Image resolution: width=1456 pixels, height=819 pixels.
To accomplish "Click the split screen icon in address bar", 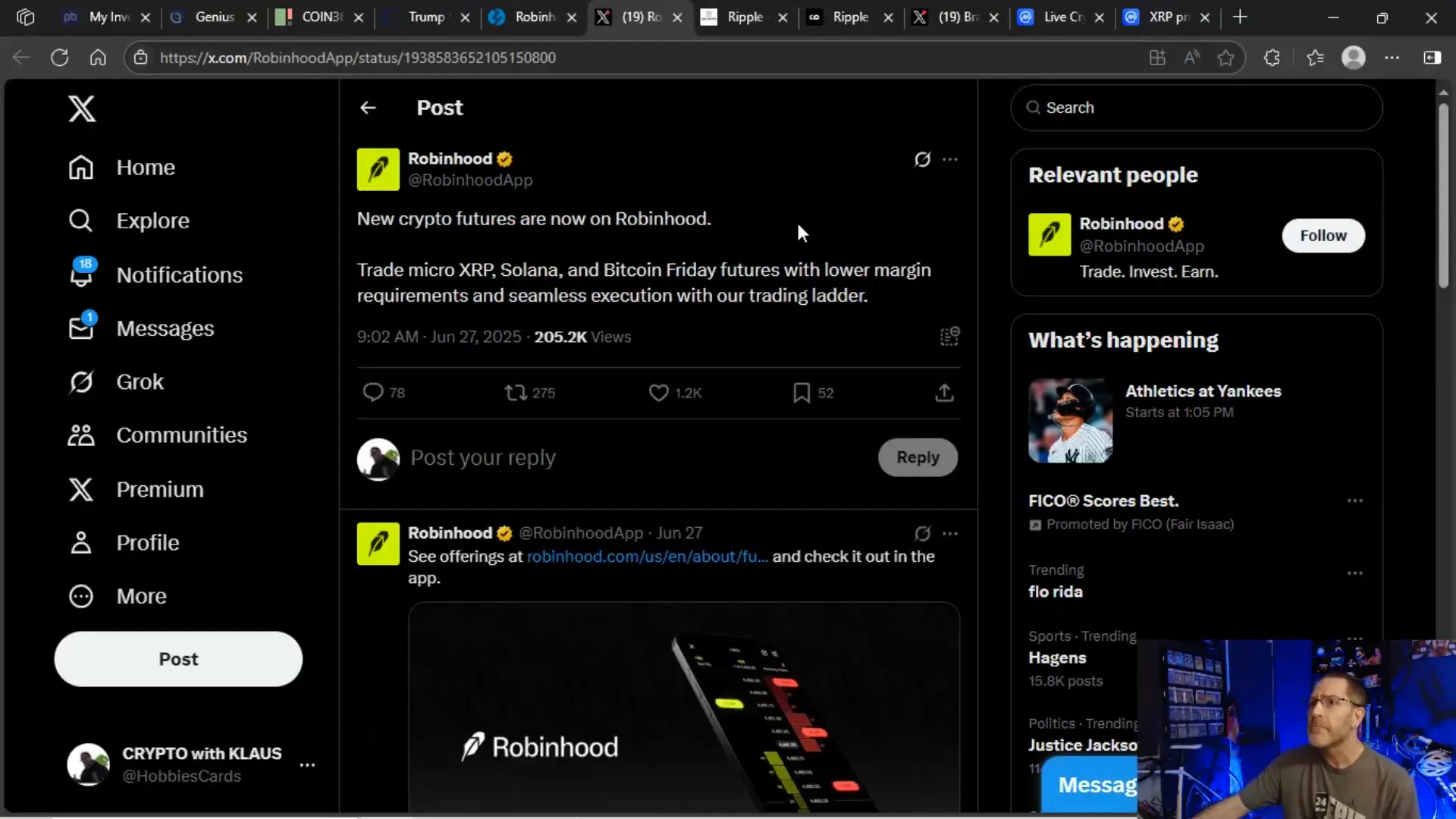I will [1157, 58].
